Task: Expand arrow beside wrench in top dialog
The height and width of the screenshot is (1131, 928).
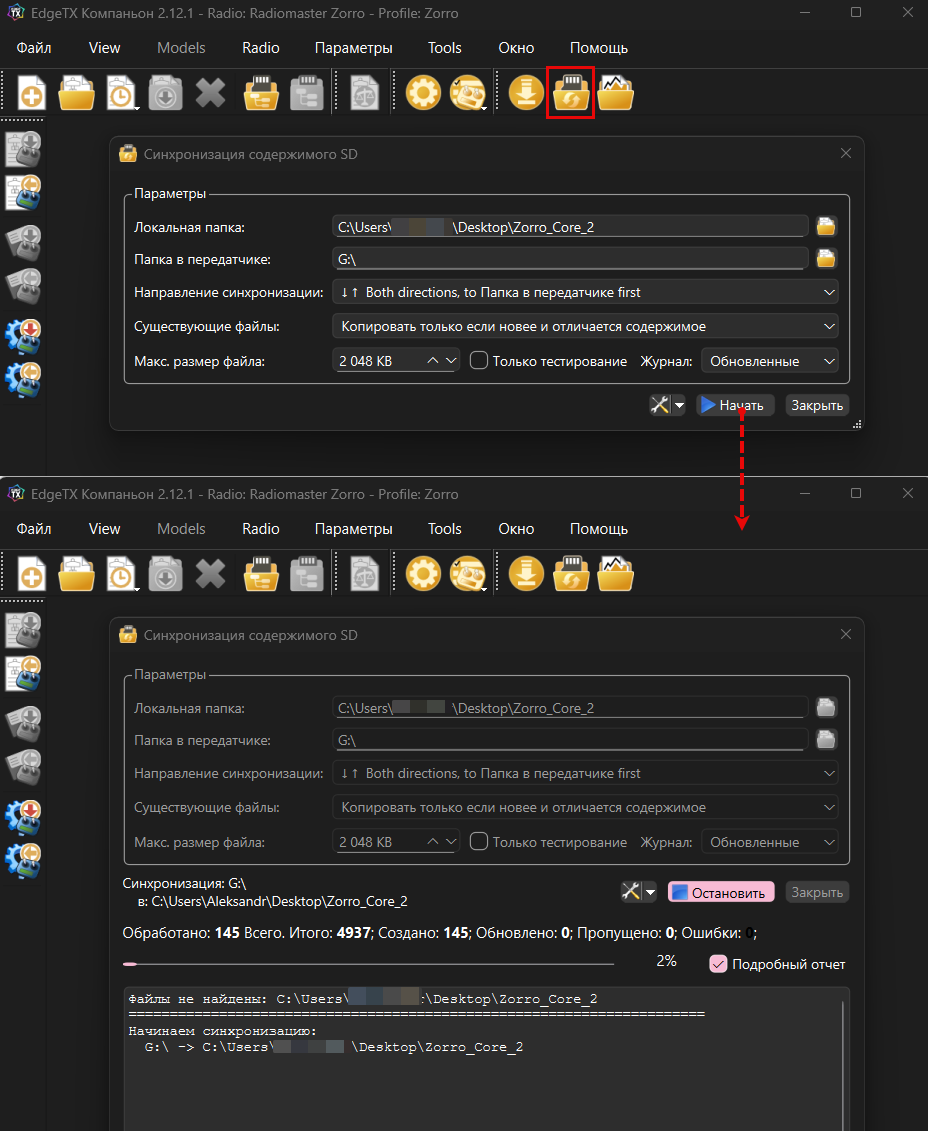Action: pyautogui.click(x=679, y=405)
